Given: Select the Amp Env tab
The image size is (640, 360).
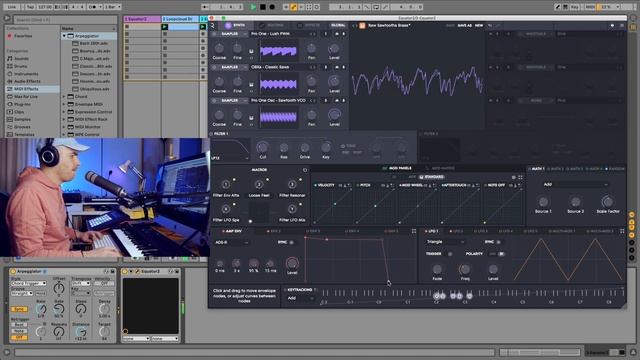Looking at the screenshot, I should pos(232,231).
